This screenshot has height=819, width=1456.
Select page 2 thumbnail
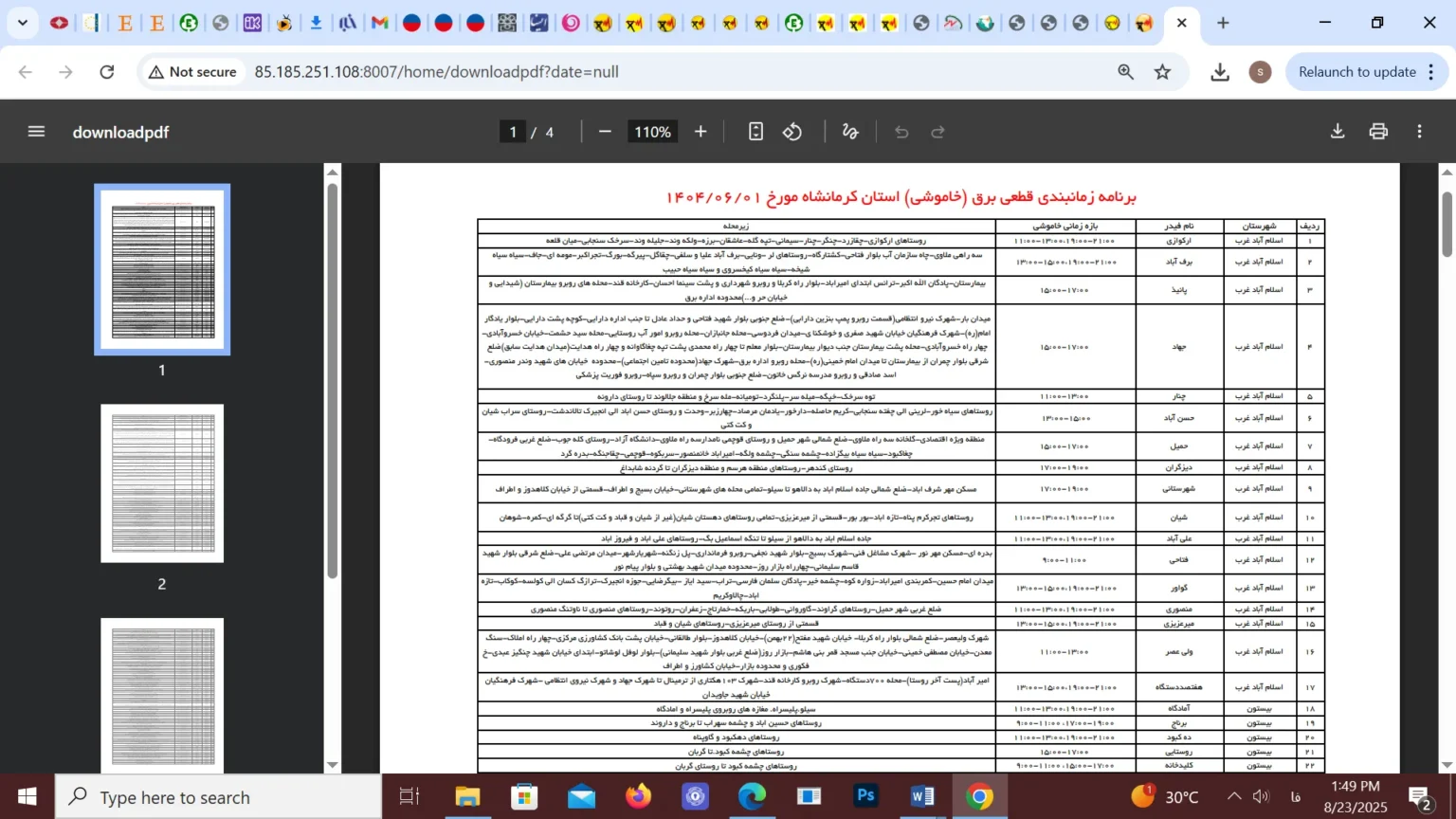(162, 483)
